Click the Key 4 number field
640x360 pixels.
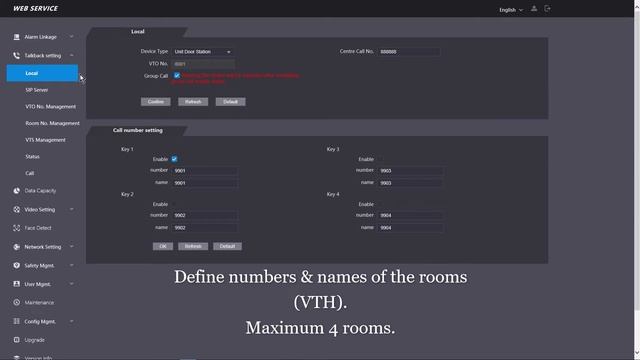[411, 215]
